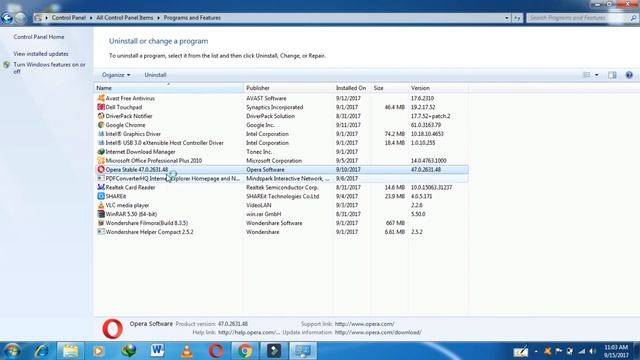The height and width of the screenshot is (360, 640).
Task: Click the Control Panel breadcrumb
Action: 69,18
